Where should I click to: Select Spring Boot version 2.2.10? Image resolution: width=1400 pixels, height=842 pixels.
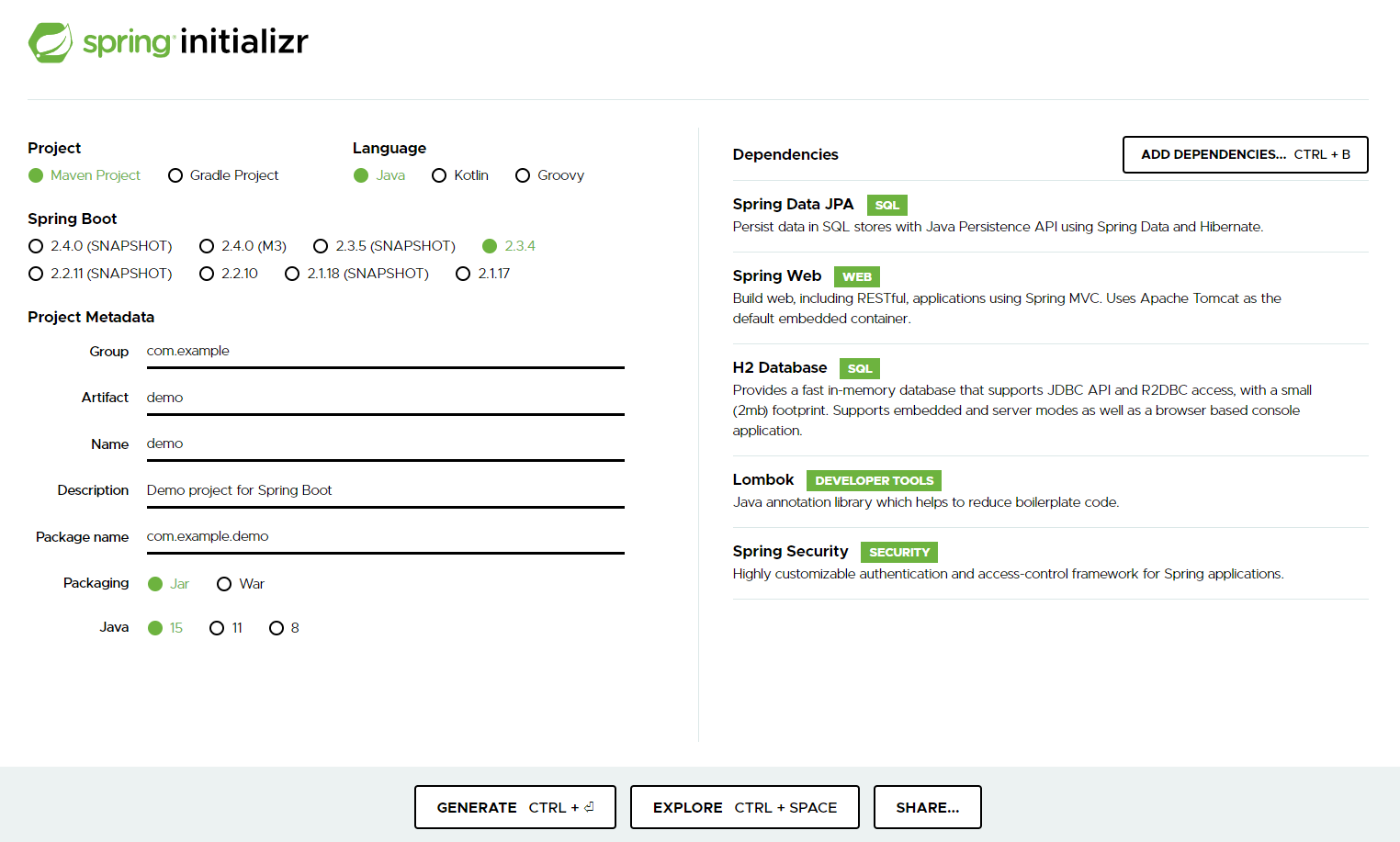click(x=229, y=274)
